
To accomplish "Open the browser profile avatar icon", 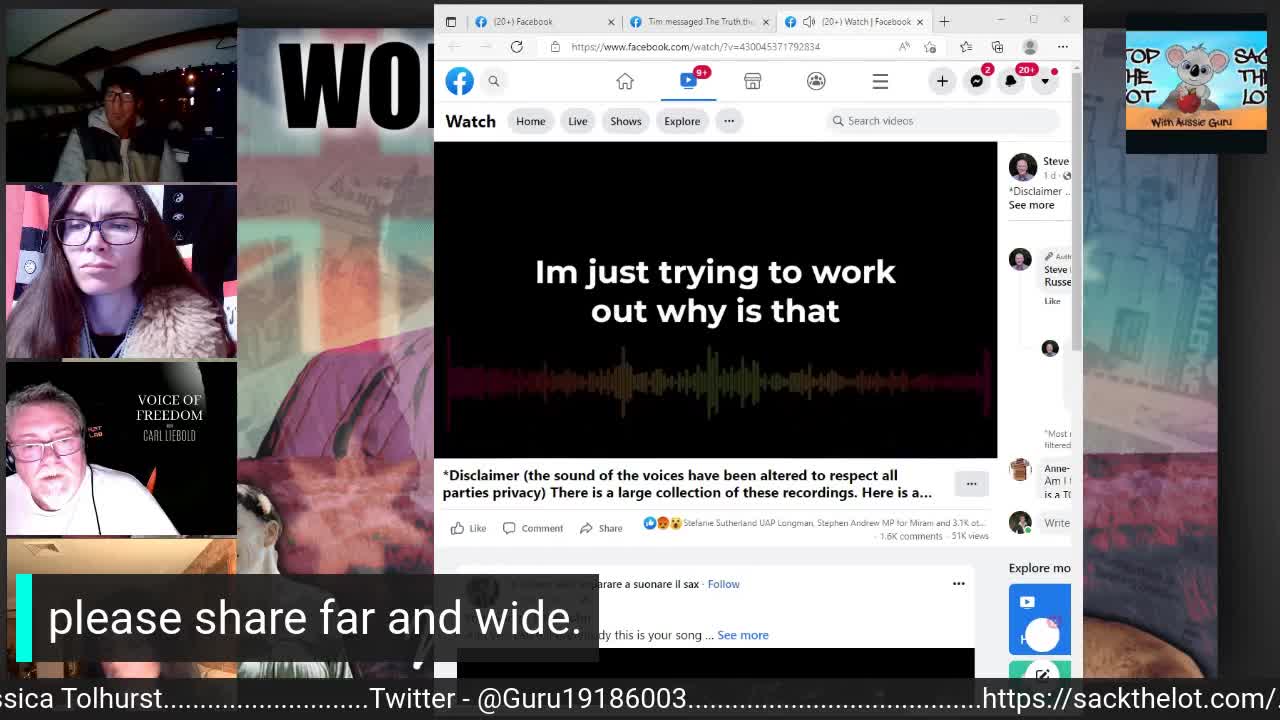I will 1030,47.
